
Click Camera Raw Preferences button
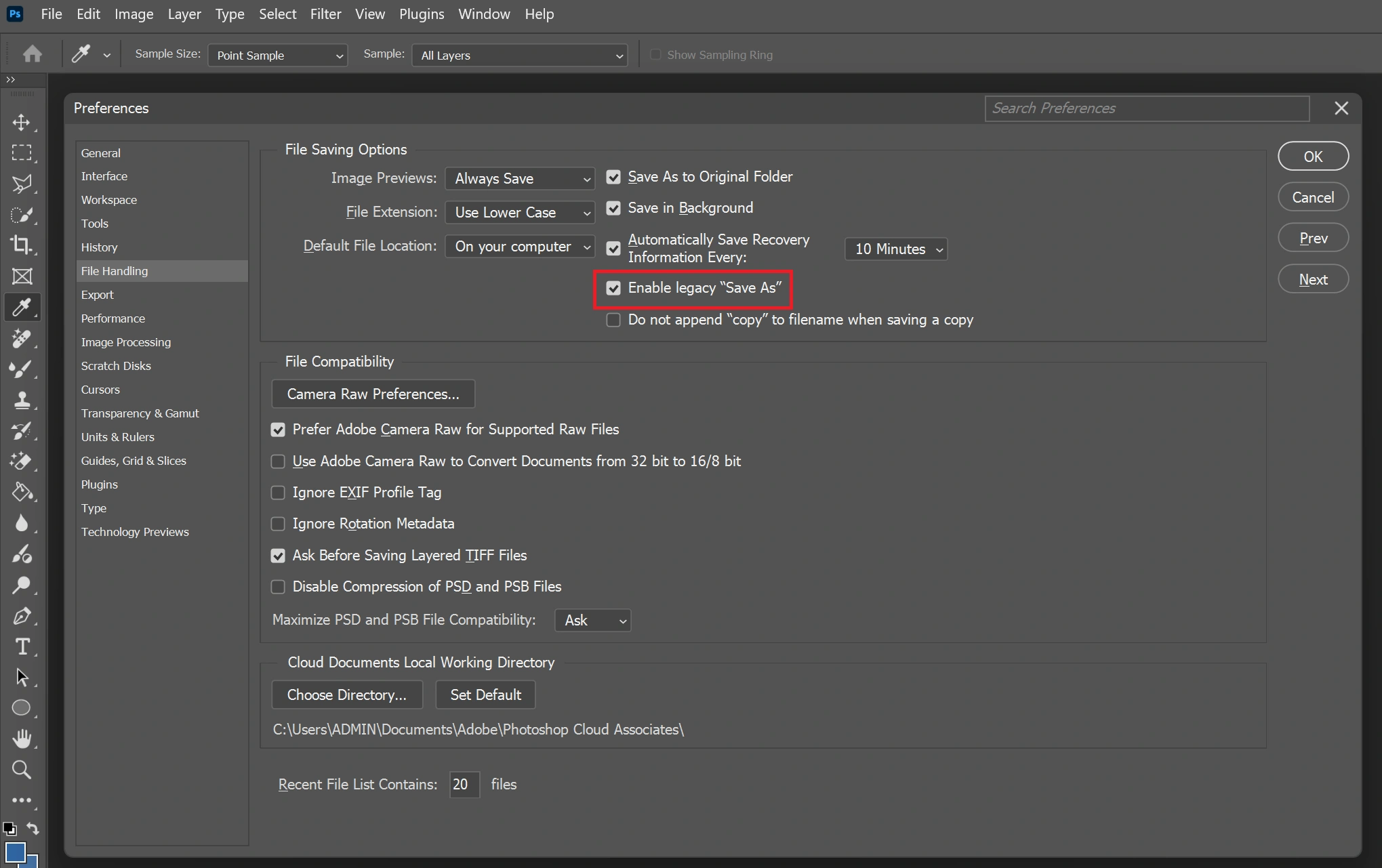tap(373, 394)
